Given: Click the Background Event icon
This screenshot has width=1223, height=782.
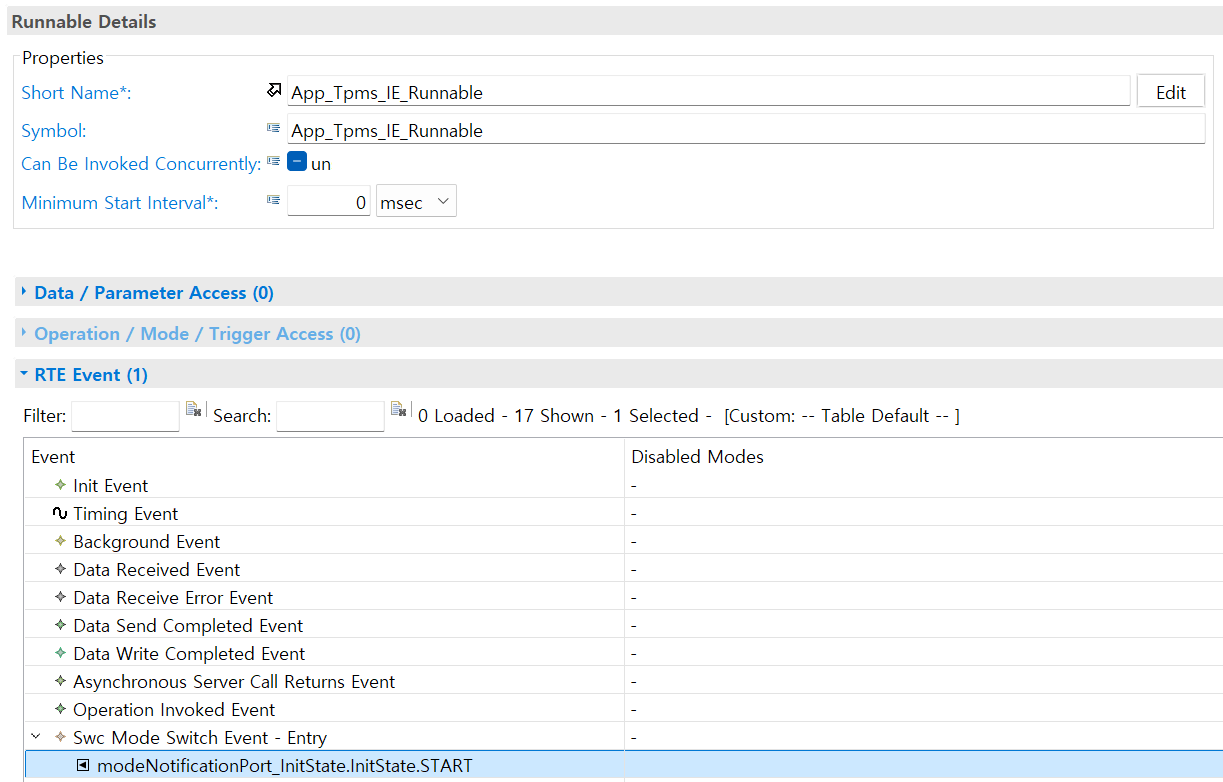Looking at the screenshot, I should [60, 542].
